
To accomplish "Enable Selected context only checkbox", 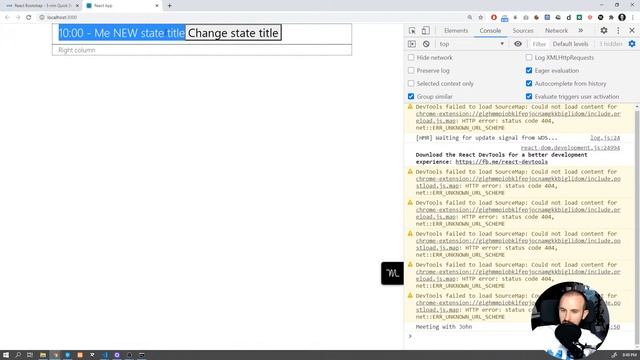I will coord(411,84).
